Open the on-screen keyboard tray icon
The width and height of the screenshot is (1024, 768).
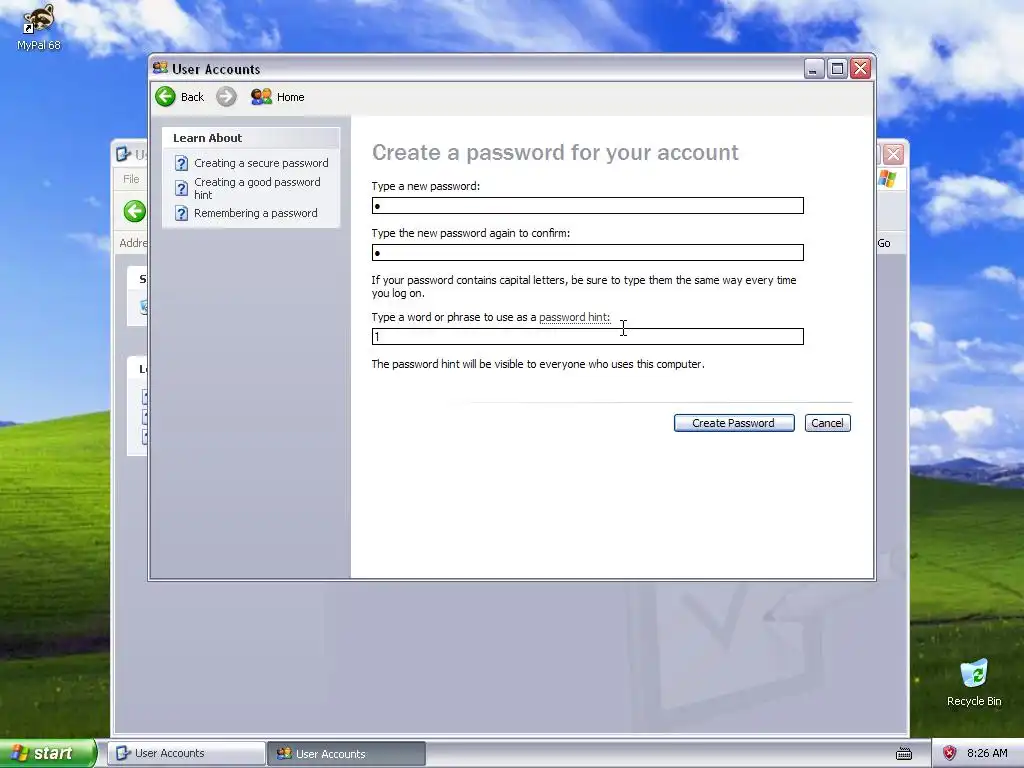click(x=904, y=753)
